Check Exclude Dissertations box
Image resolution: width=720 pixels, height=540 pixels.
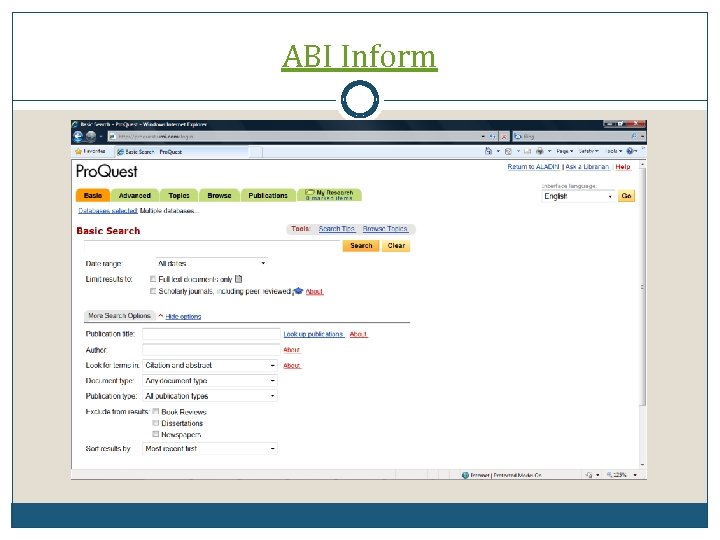pos(156,423)
